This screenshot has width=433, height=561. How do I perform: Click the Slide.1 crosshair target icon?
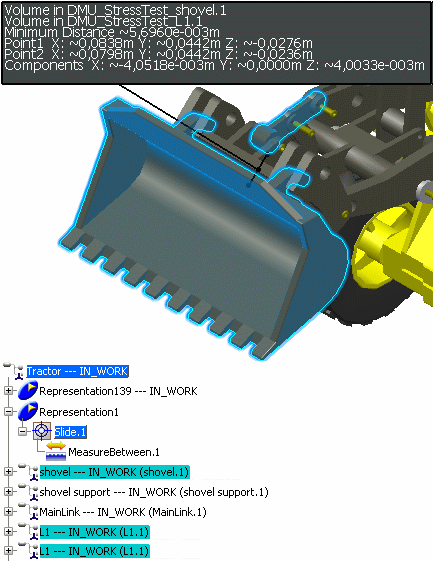click(x=42, y=431)
